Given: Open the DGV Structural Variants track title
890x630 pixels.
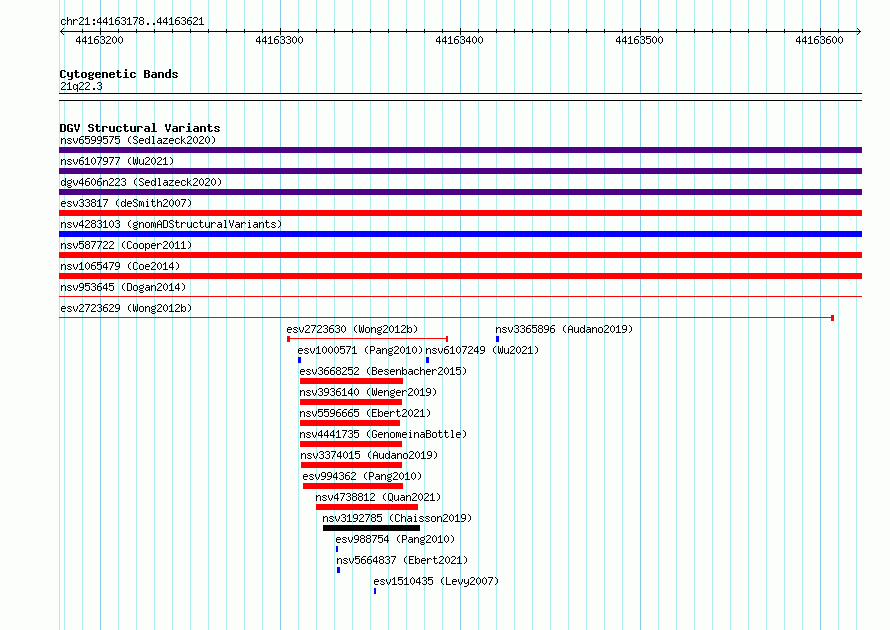Looking at the screenshot, I should [x=140, y=128].
